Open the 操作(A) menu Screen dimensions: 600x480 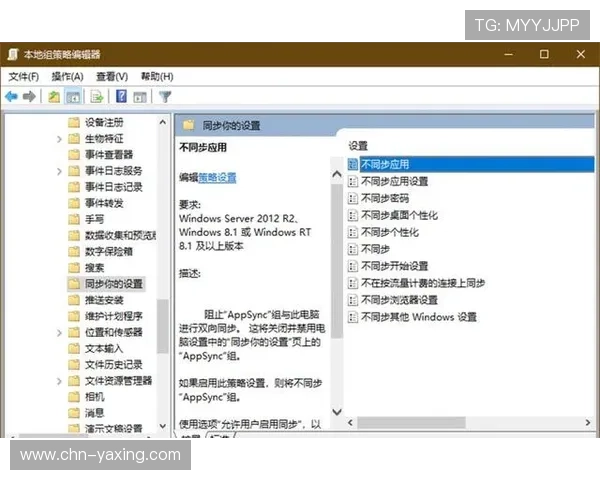coord(67,77)
